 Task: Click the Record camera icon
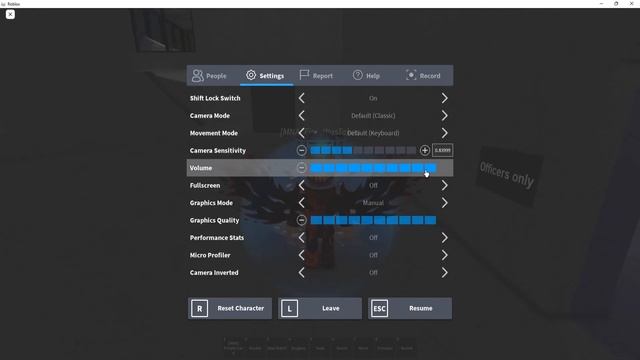411,75
